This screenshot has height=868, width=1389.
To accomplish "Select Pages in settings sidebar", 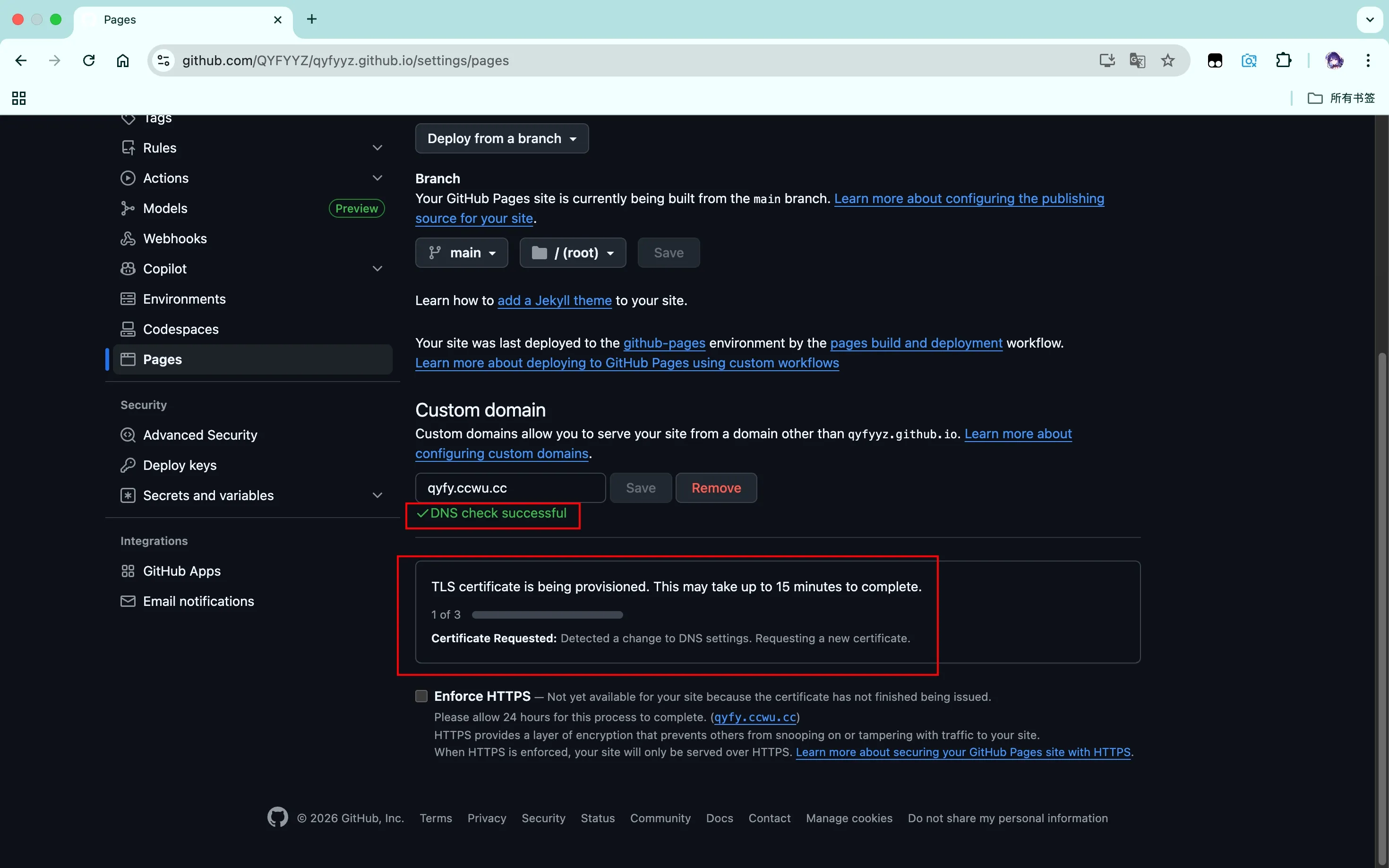I will [163, 359].
